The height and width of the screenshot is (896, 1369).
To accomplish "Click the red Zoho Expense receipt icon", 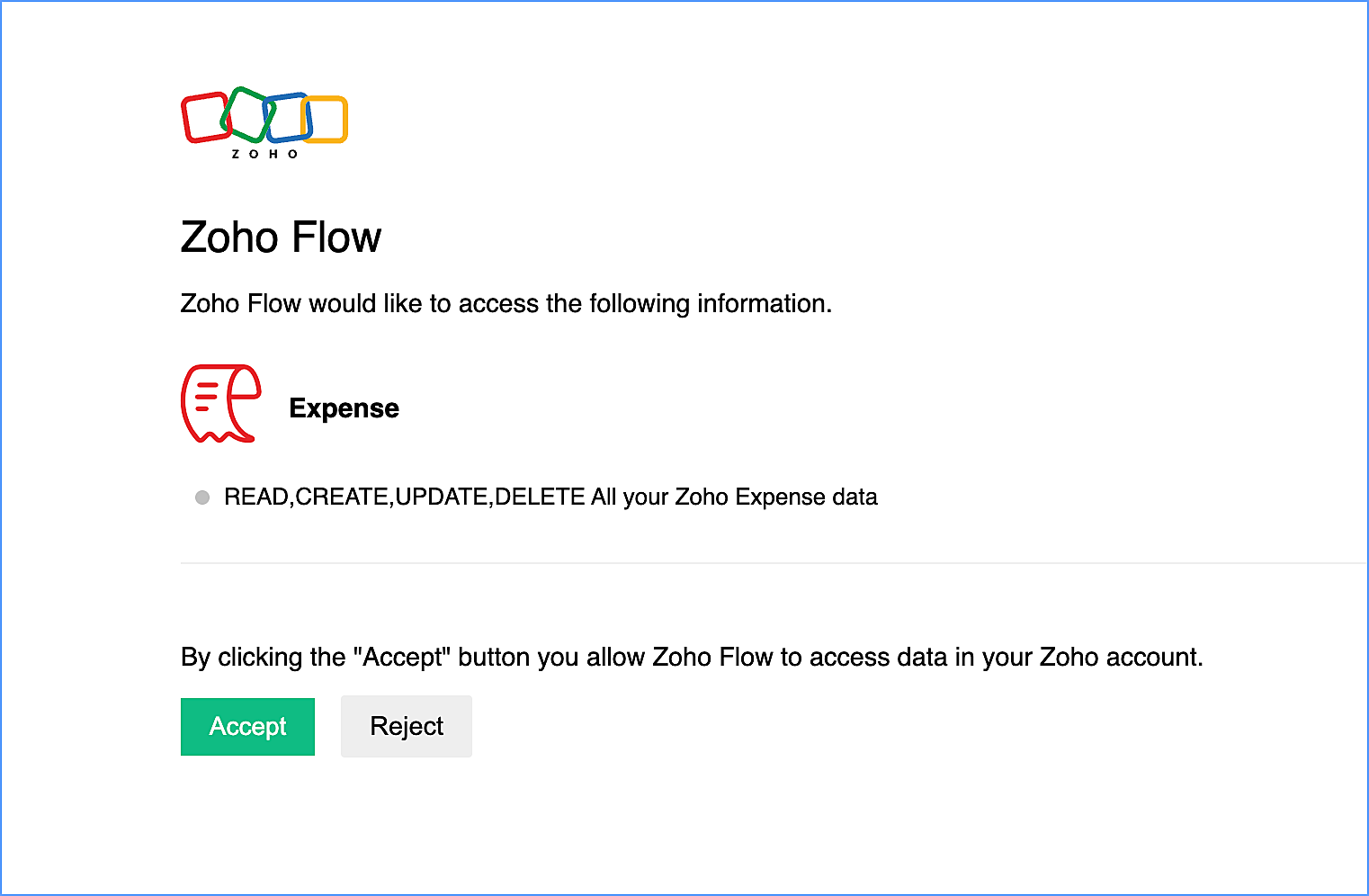I will point(220,404).
